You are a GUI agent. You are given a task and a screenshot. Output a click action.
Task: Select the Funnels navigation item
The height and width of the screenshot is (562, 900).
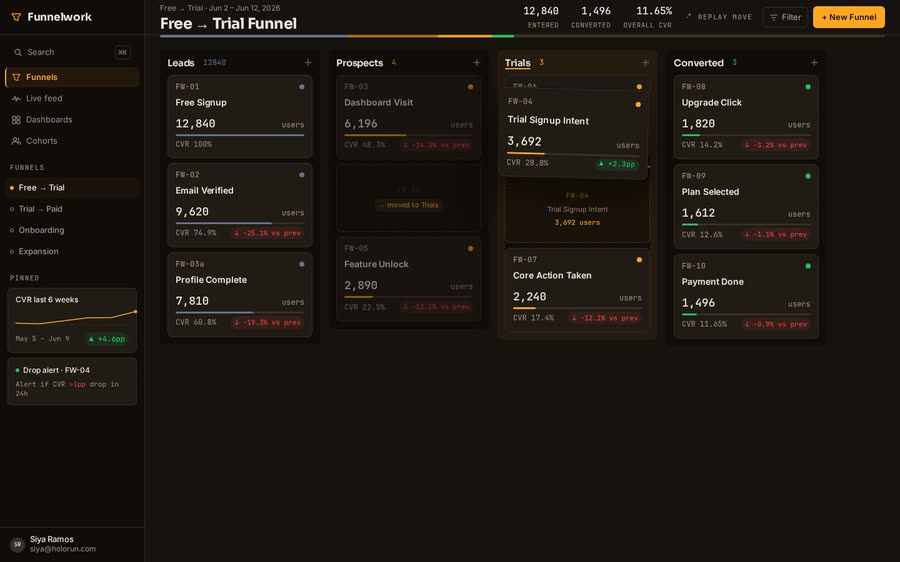[x=72, y=77]
